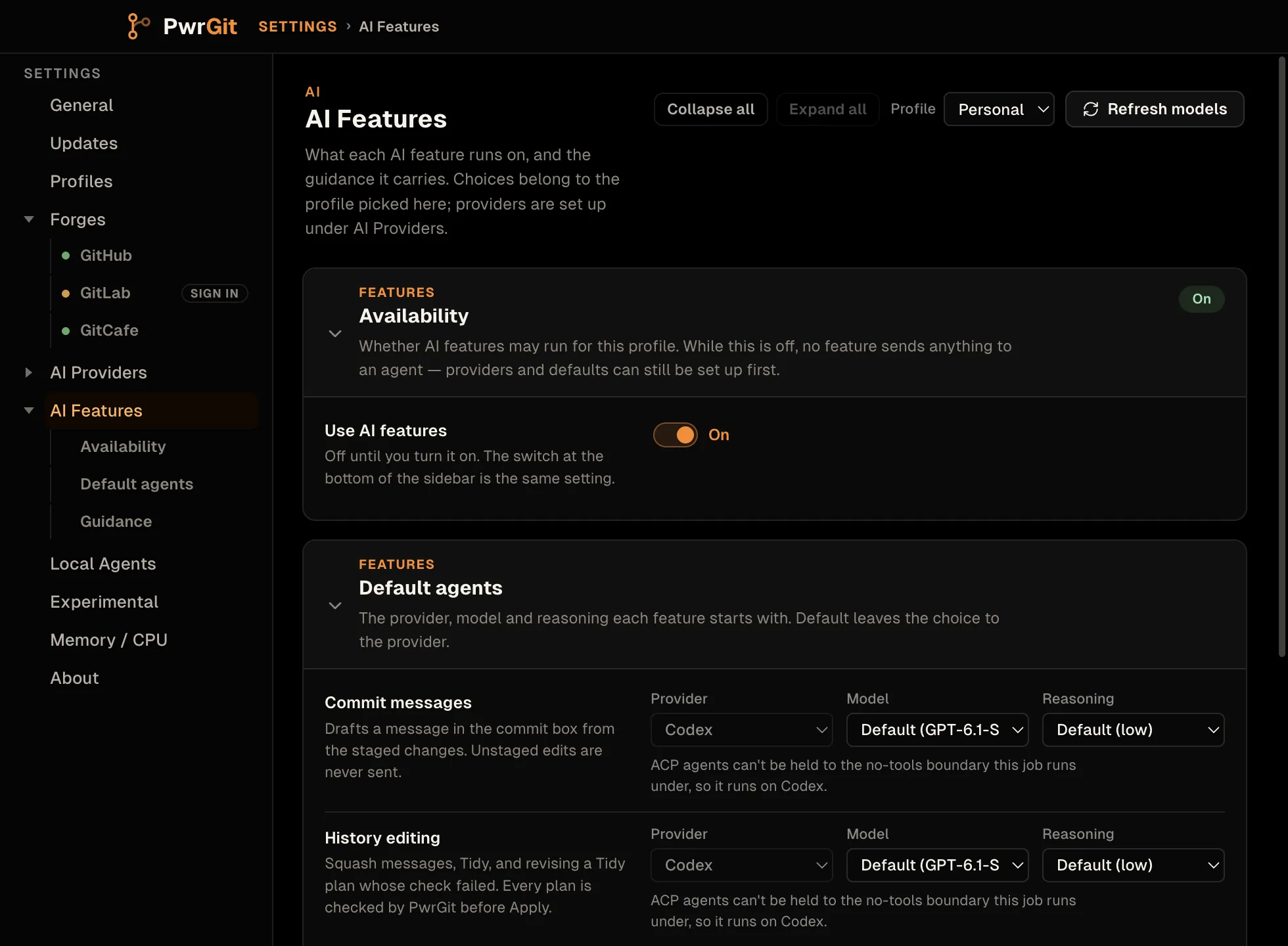
Task: Click the On status pill in Availability
Action: point(1201,299)
